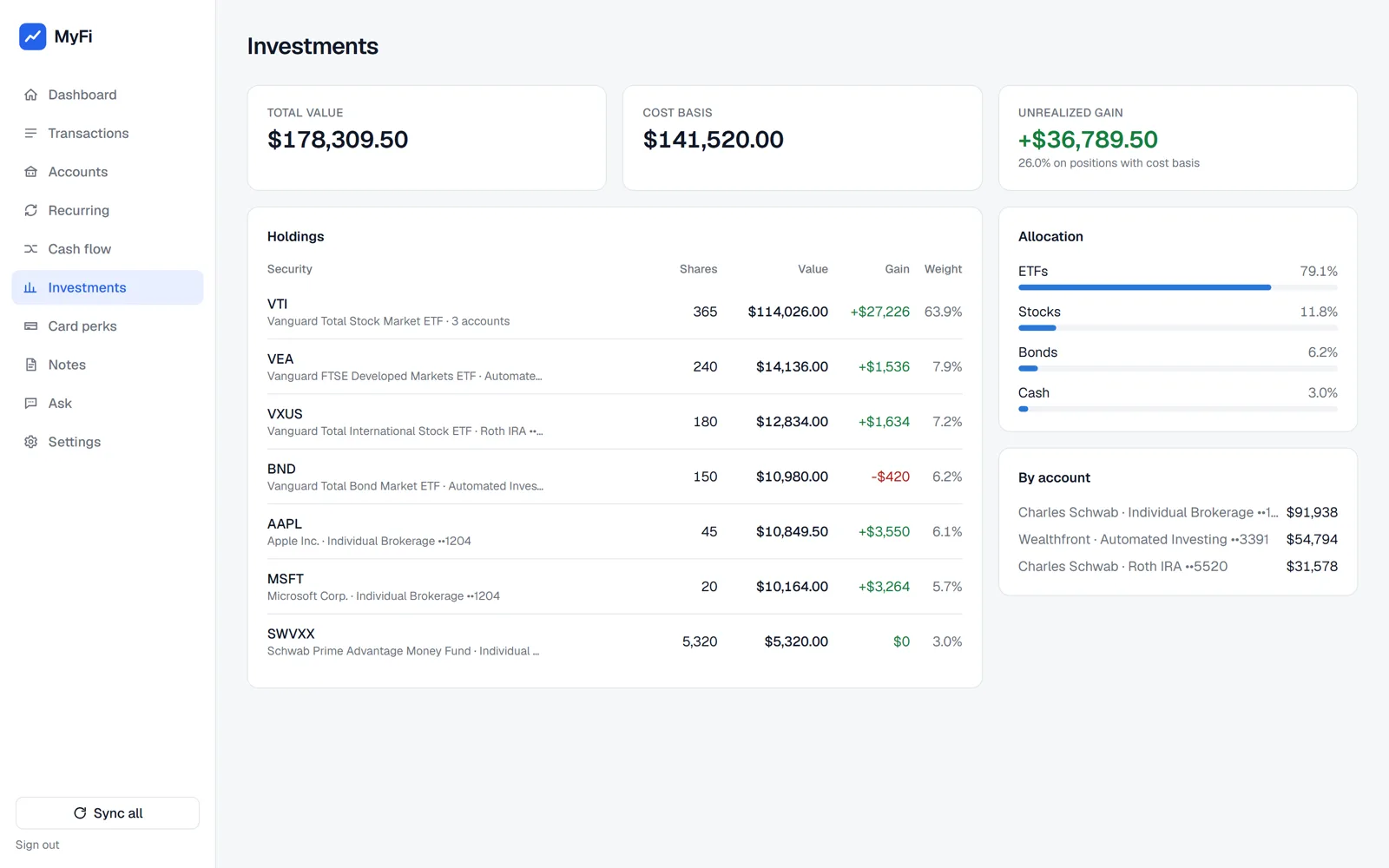Image resolution: width=1389 pixels, height=868 pixels.
Task: Click the SWVXX money fund ticker
Action: (x=291, y=634)
